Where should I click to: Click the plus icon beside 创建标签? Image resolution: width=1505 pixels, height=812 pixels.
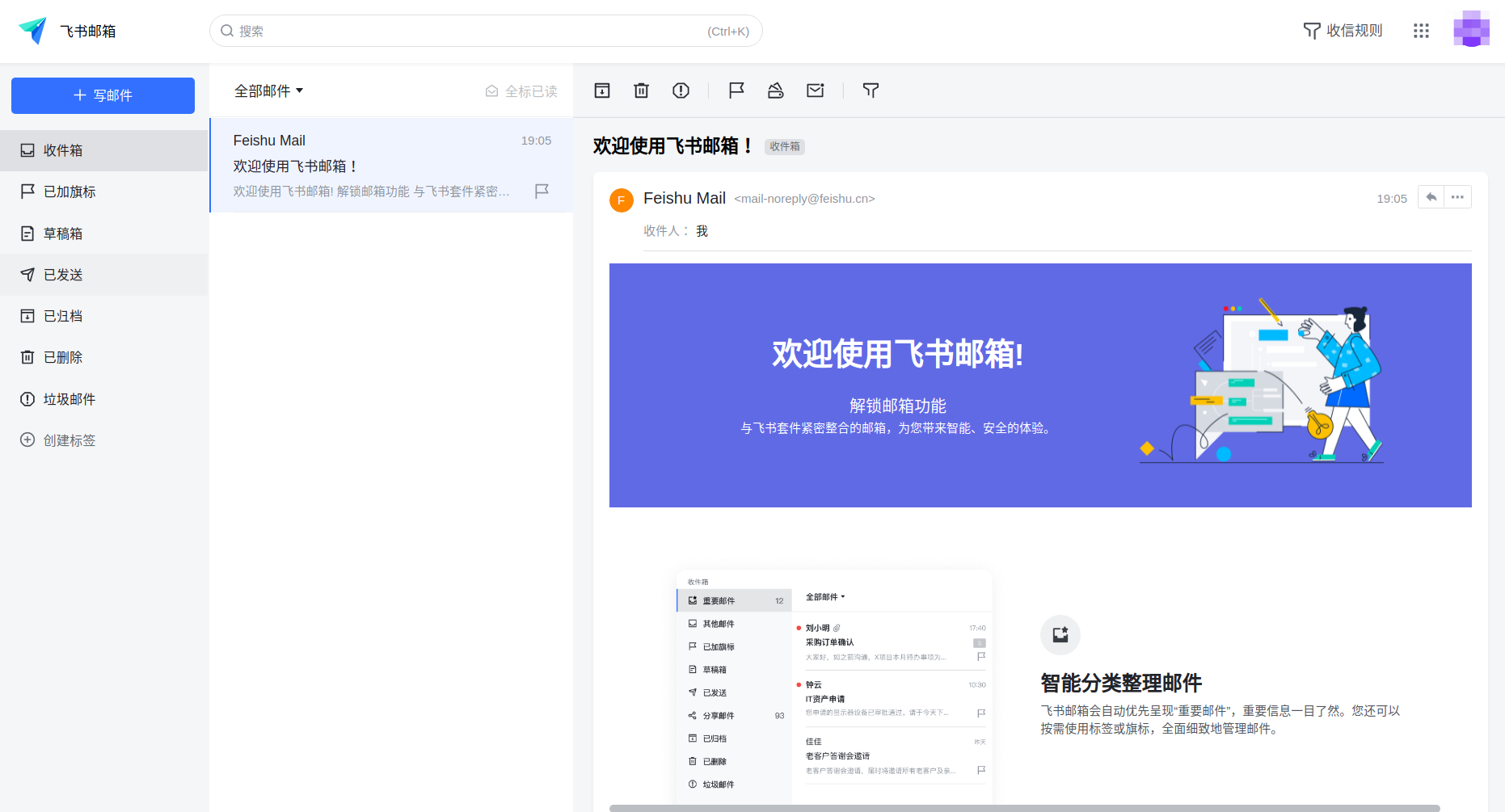(x=27, y=440)
